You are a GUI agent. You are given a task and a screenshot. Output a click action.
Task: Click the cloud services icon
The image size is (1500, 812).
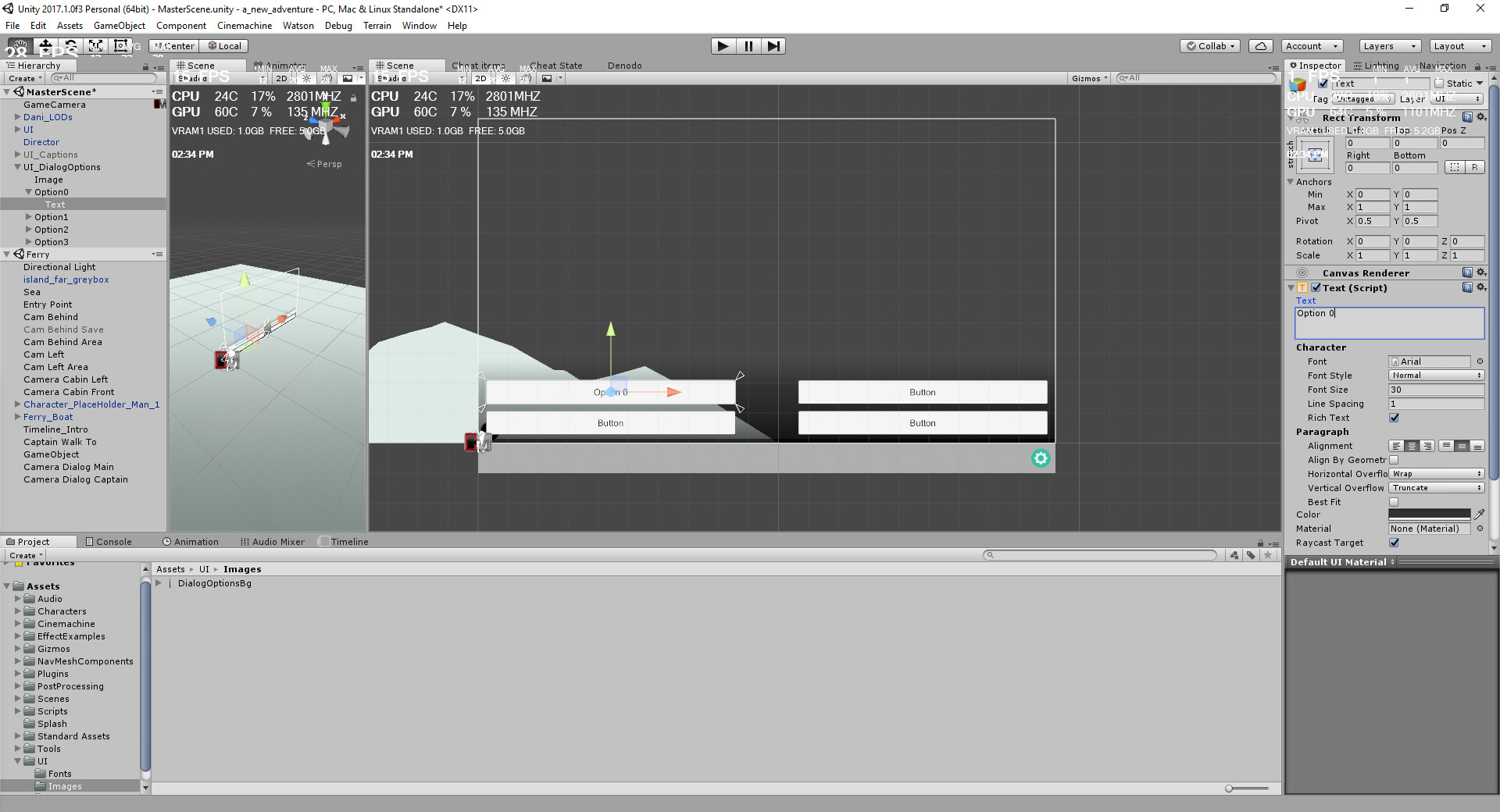tap(1260, 46)
